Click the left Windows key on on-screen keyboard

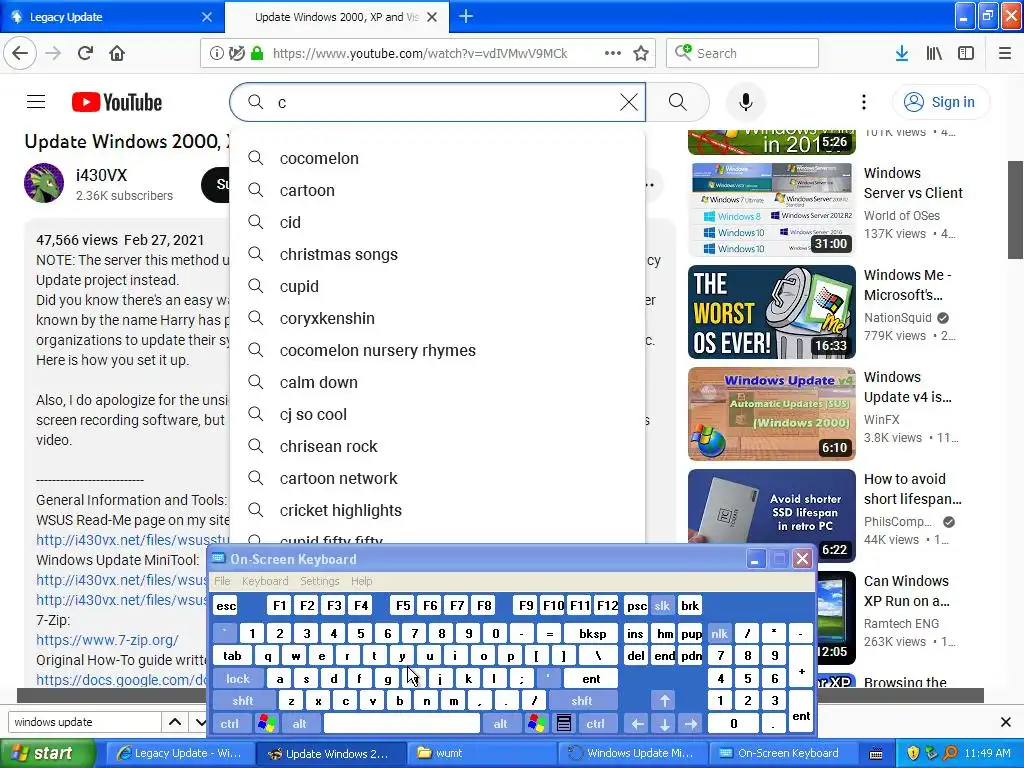click(x=266, y=724)
